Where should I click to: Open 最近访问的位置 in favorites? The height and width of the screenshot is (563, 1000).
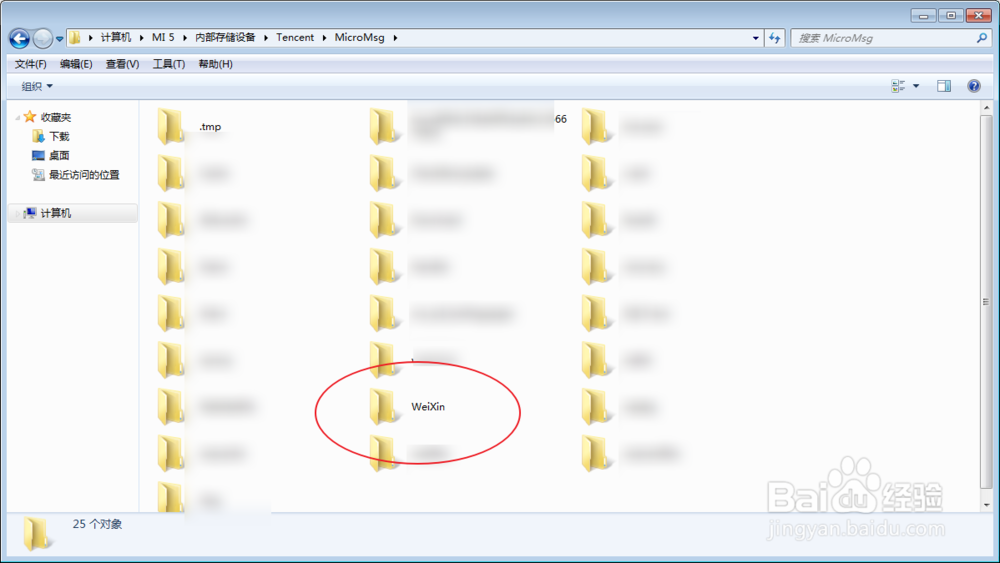pos(84,175)
